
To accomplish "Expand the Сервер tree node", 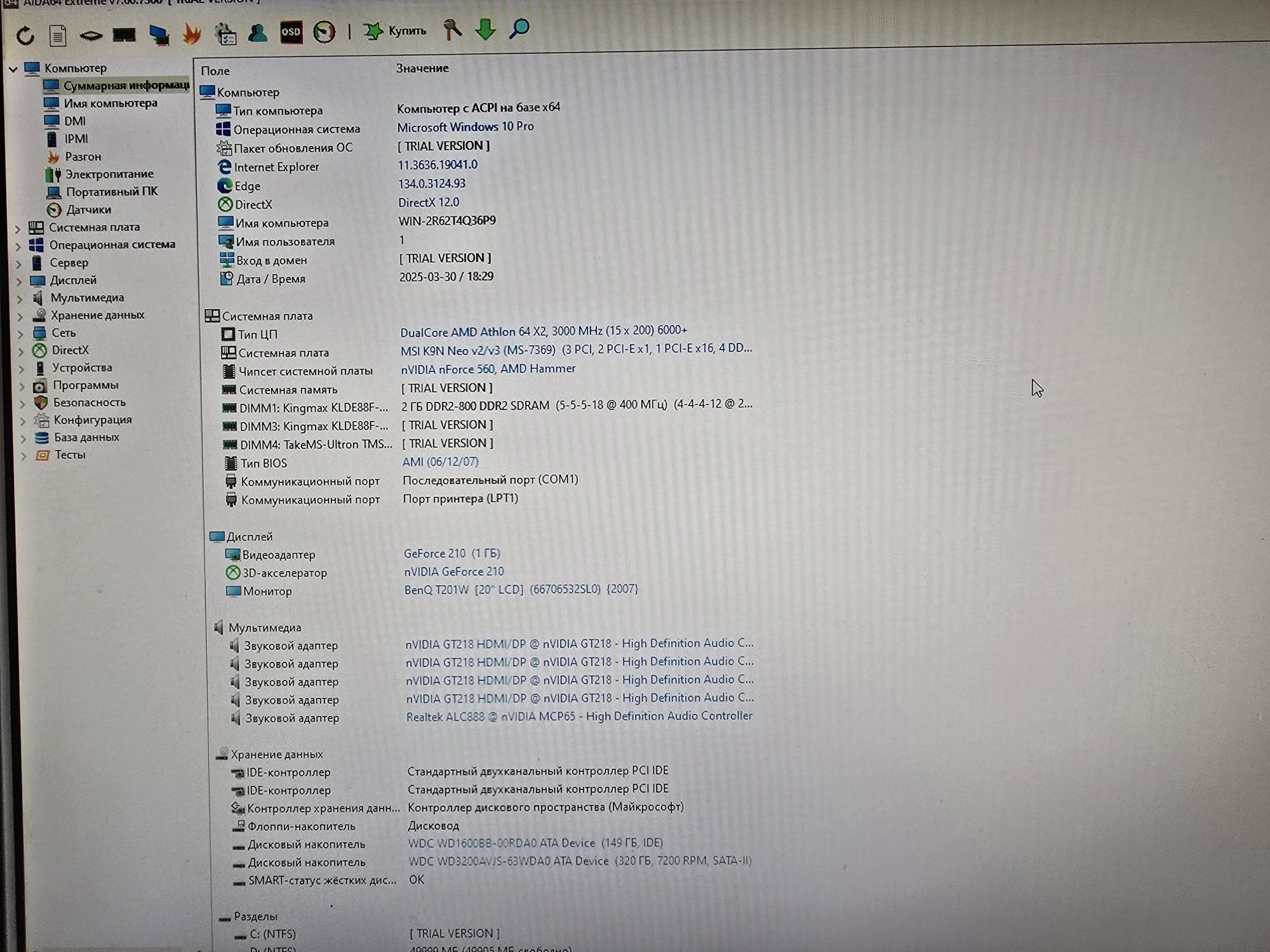I will tap(18, 263).
